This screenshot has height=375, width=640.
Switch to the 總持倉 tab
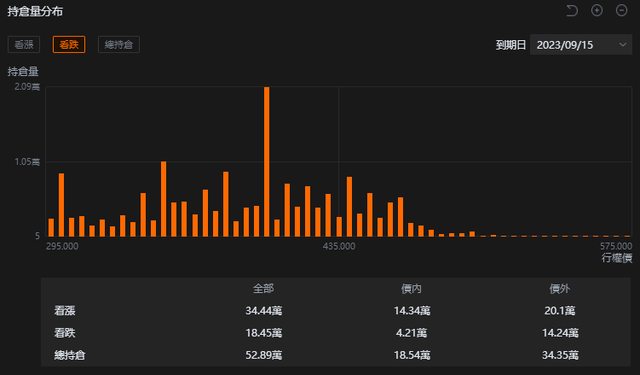[x=119, y=44]
